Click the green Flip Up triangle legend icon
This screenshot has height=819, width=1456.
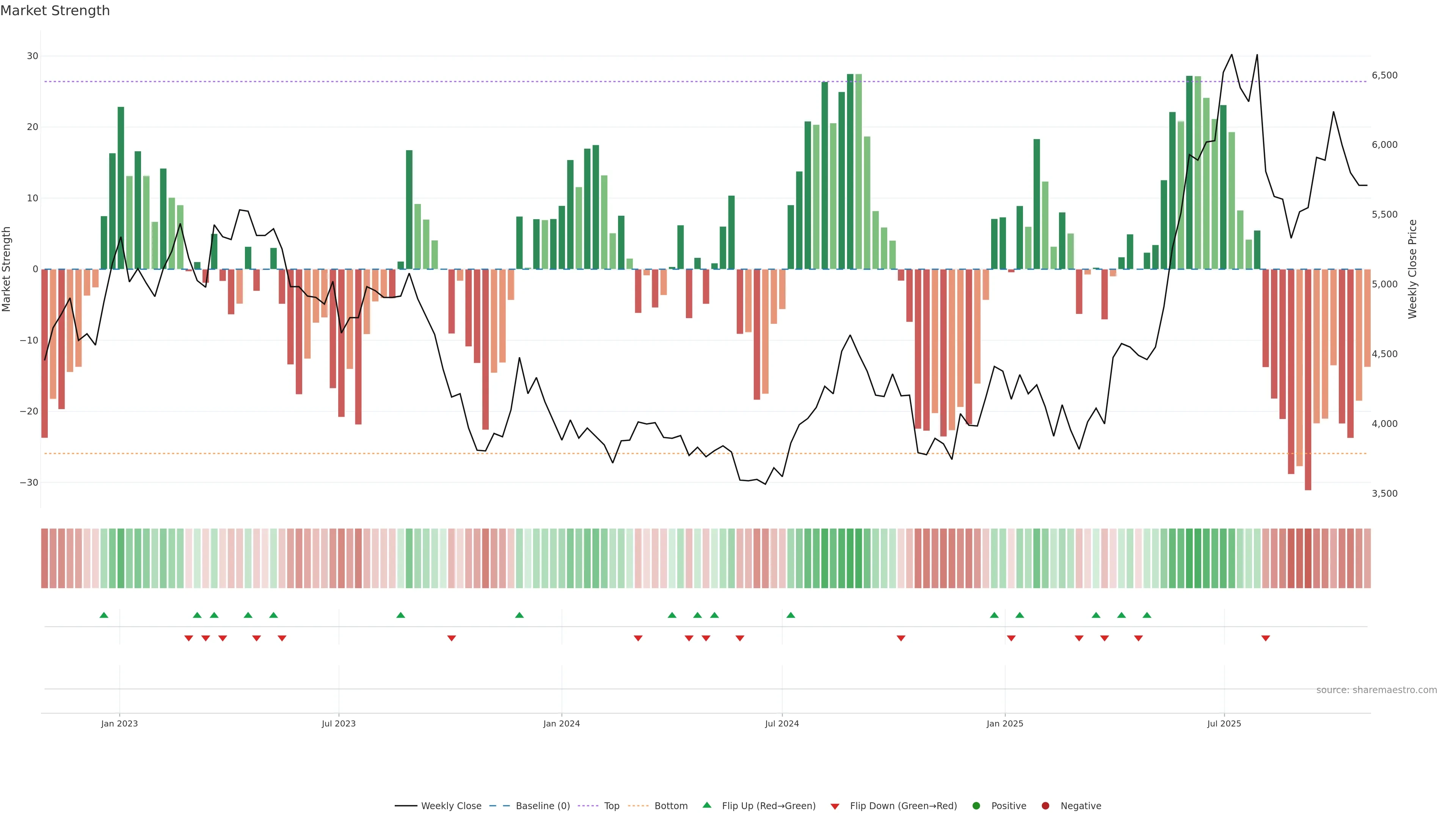tap(706, 805)
